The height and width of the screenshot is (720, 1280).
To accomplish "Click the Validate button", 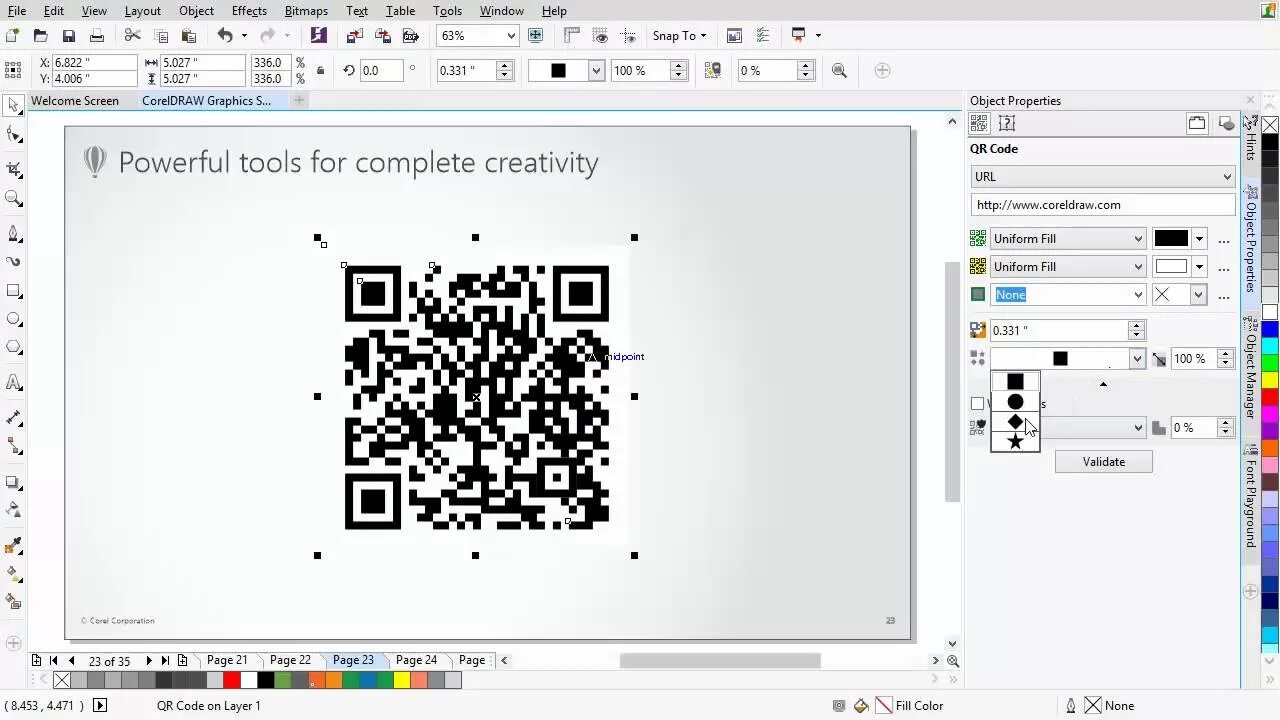I will point(1103,462).
